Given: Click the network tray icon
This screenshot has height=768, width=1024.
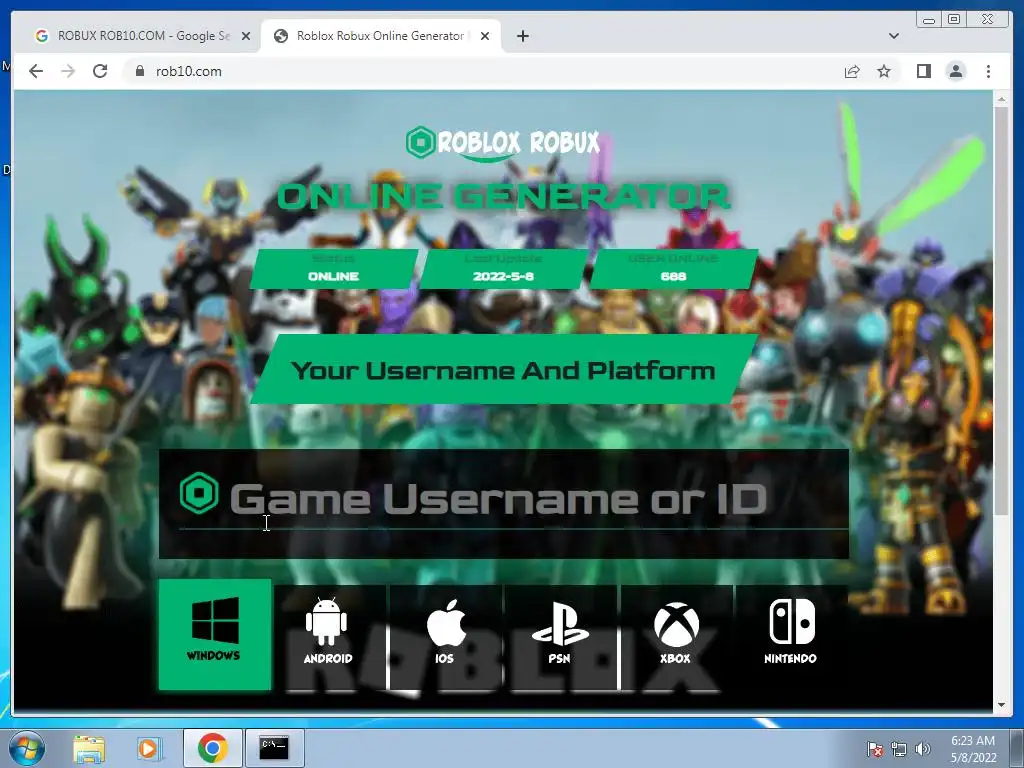Looking at the screenshot, I should coord(899,749).
